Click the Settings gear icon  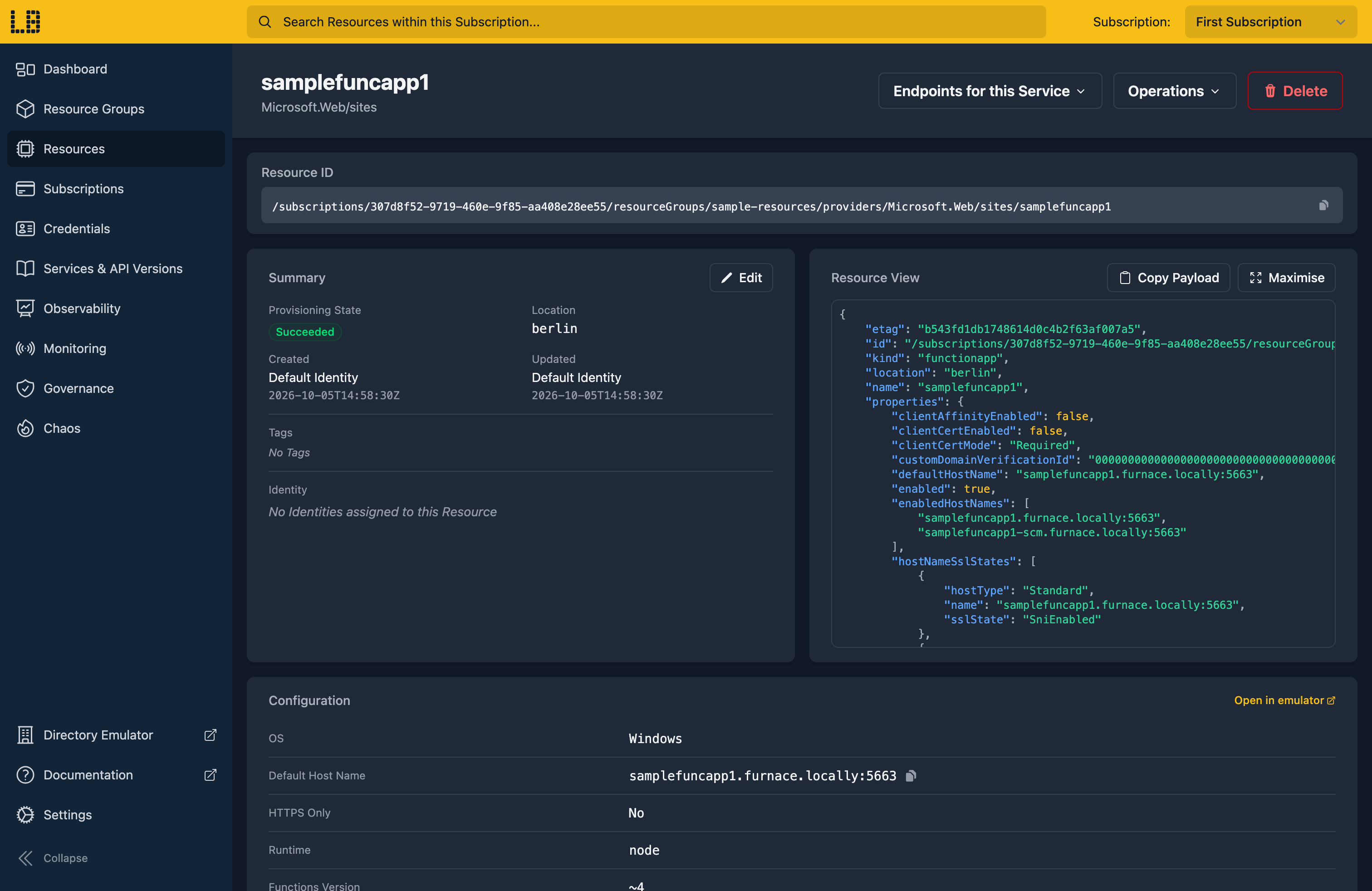[x=25, y=815]
